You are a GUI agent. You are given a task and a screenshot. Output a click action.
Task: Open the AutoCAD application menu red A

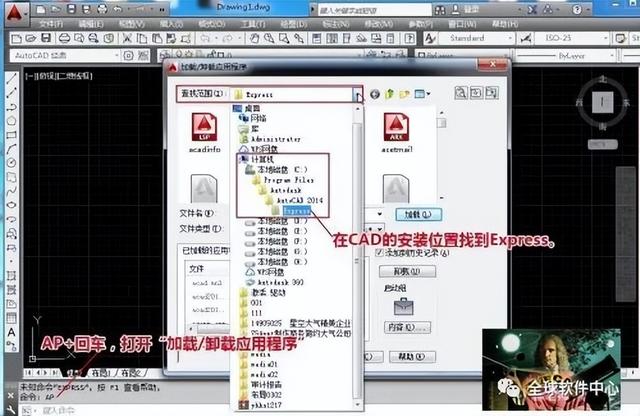pyautogui.click(x=15, y=12)
